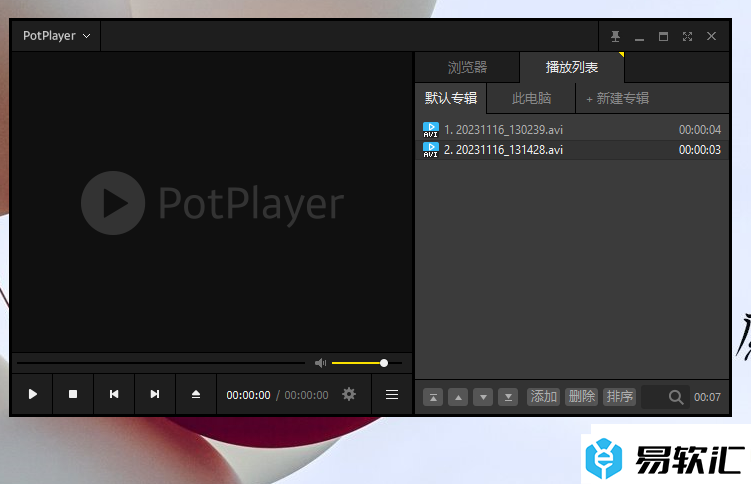Move selected item to bottom of playlist
The image size is (751, 484).
point(508,397)
